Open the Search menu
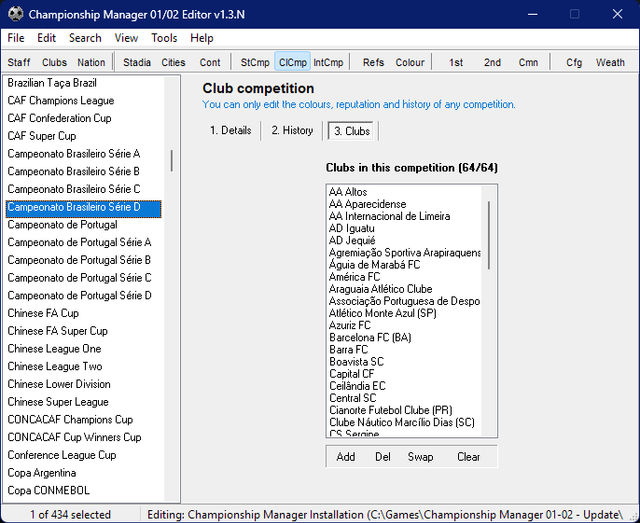The image size is (640, 523). 85,38
